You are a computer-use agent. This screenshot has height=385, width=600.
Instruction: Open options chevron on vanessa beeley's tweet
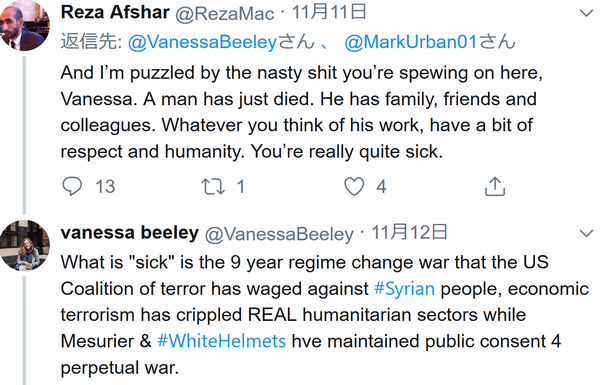tap(586, 233)
